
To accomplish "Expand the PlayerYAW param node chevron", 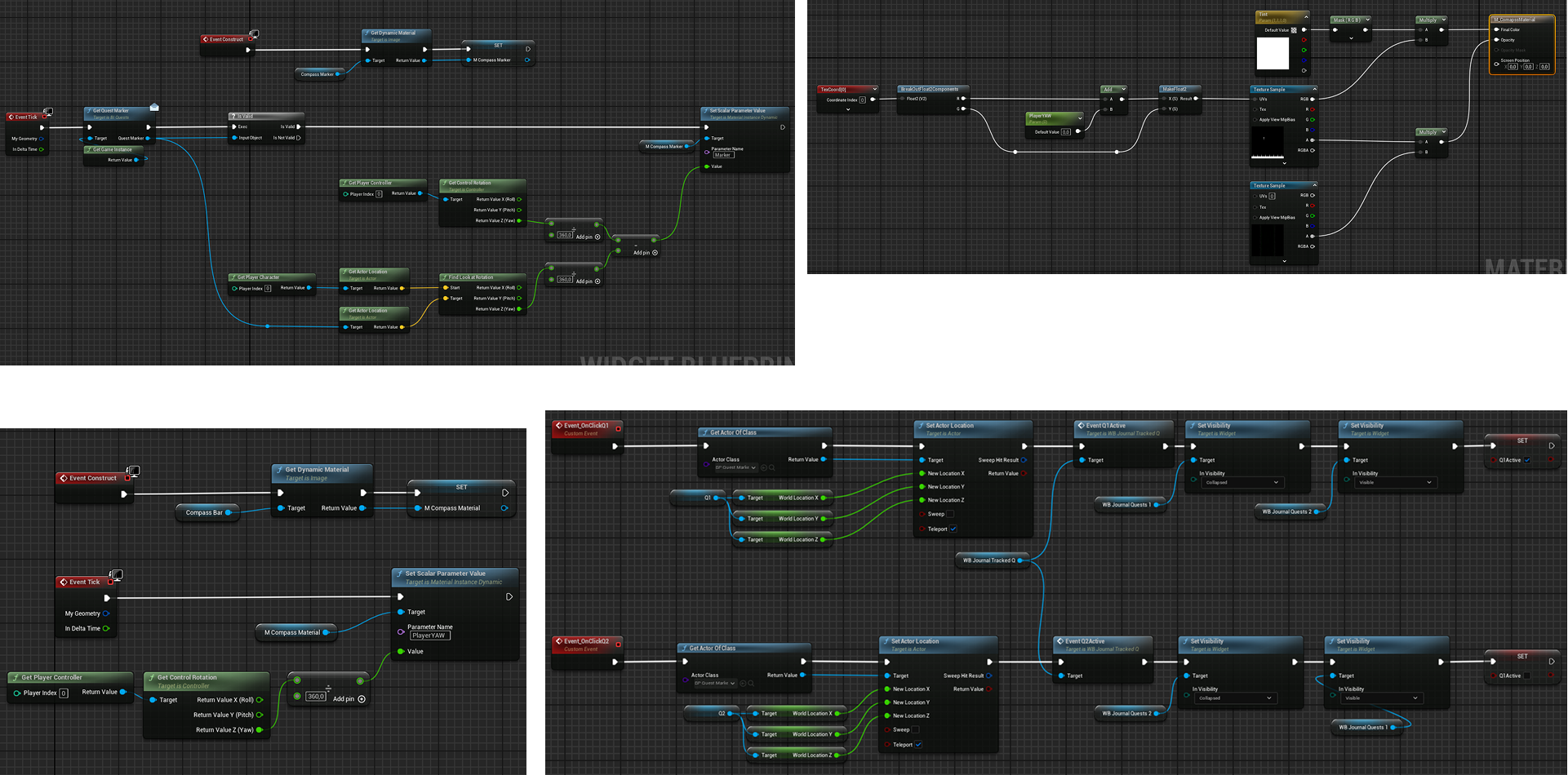I will [1080, 117].
